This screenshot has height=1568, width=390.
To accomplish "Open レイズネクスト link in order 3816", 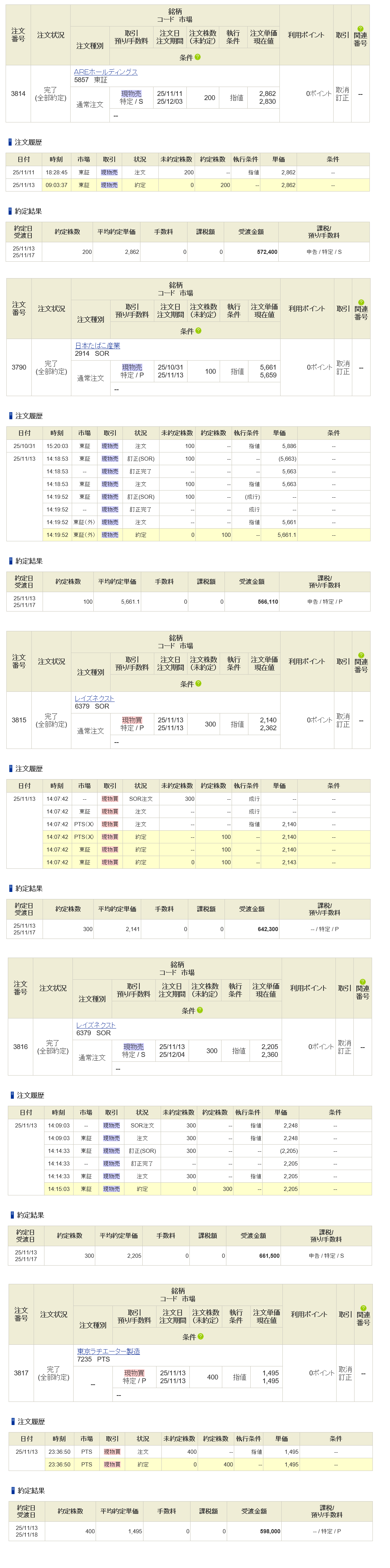I will coord(96,1025).
